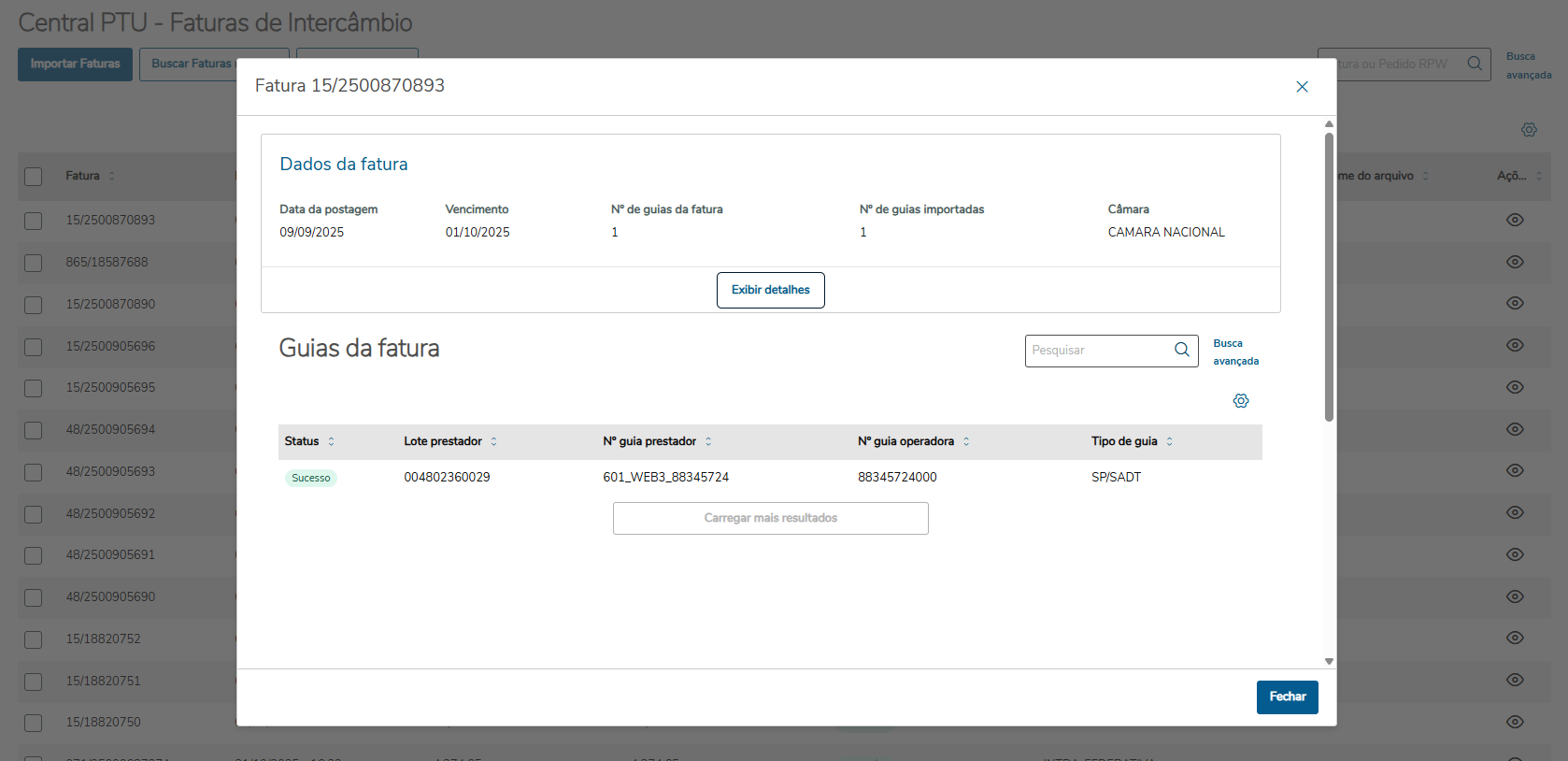
Task: Open Busca avançada link in guias section
Action: coord(1235,352)
